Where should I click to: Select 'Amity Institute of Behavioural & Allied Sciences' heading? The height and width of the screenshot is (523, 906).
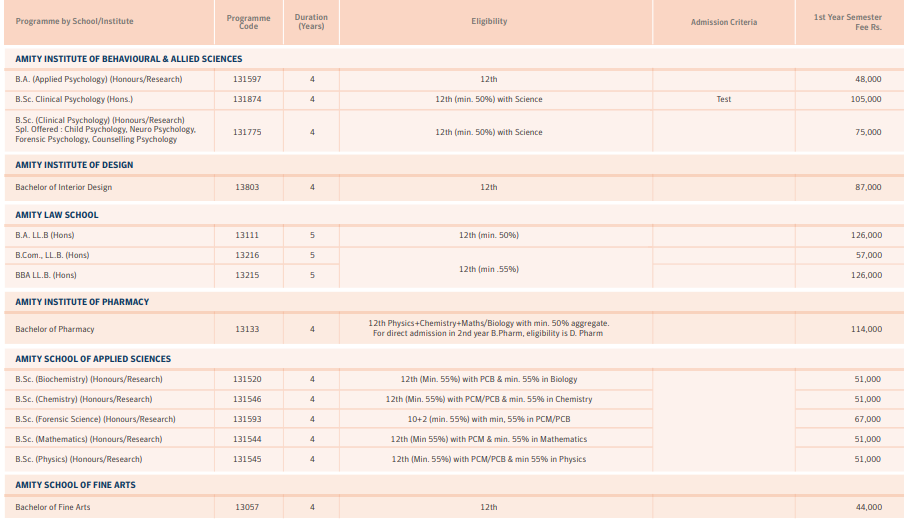point(128,59)
